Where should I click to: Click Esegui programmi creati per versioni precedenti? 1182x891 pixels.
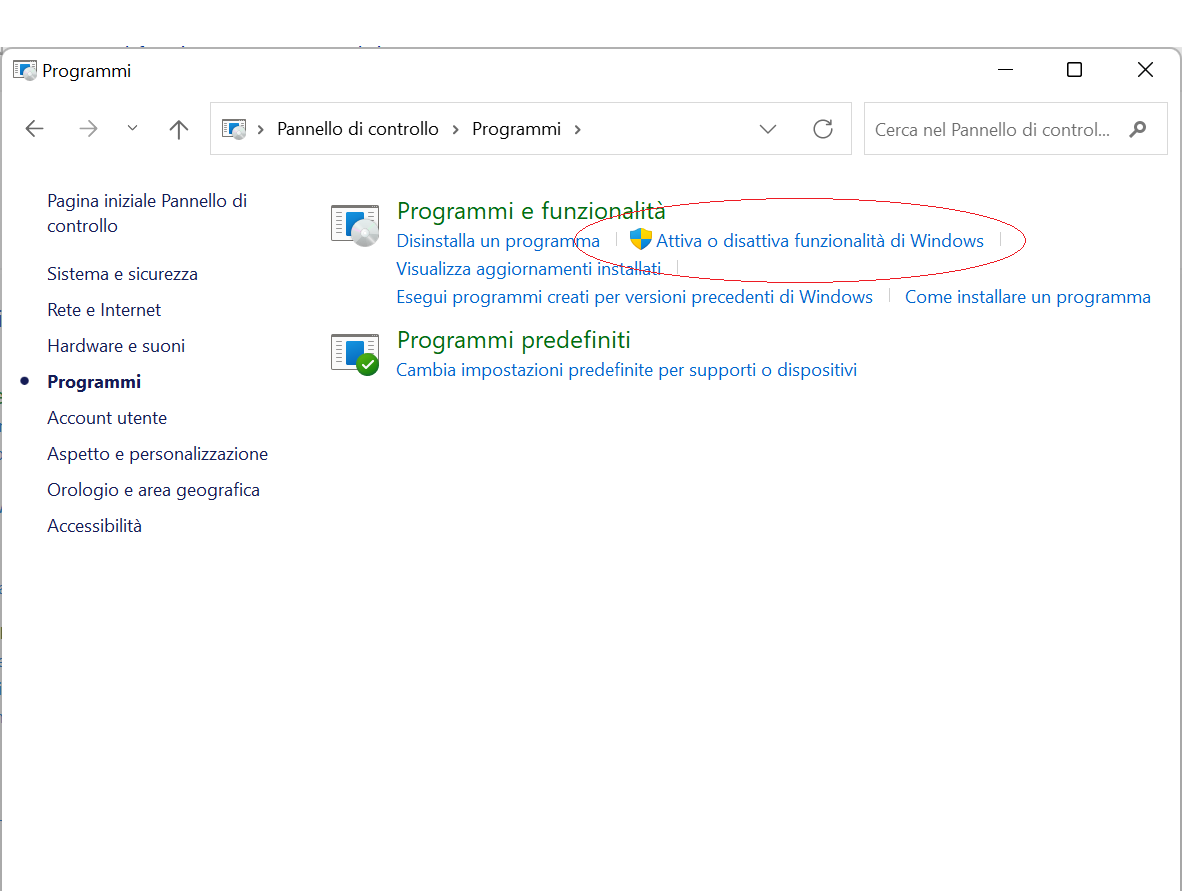pos(635,297)
